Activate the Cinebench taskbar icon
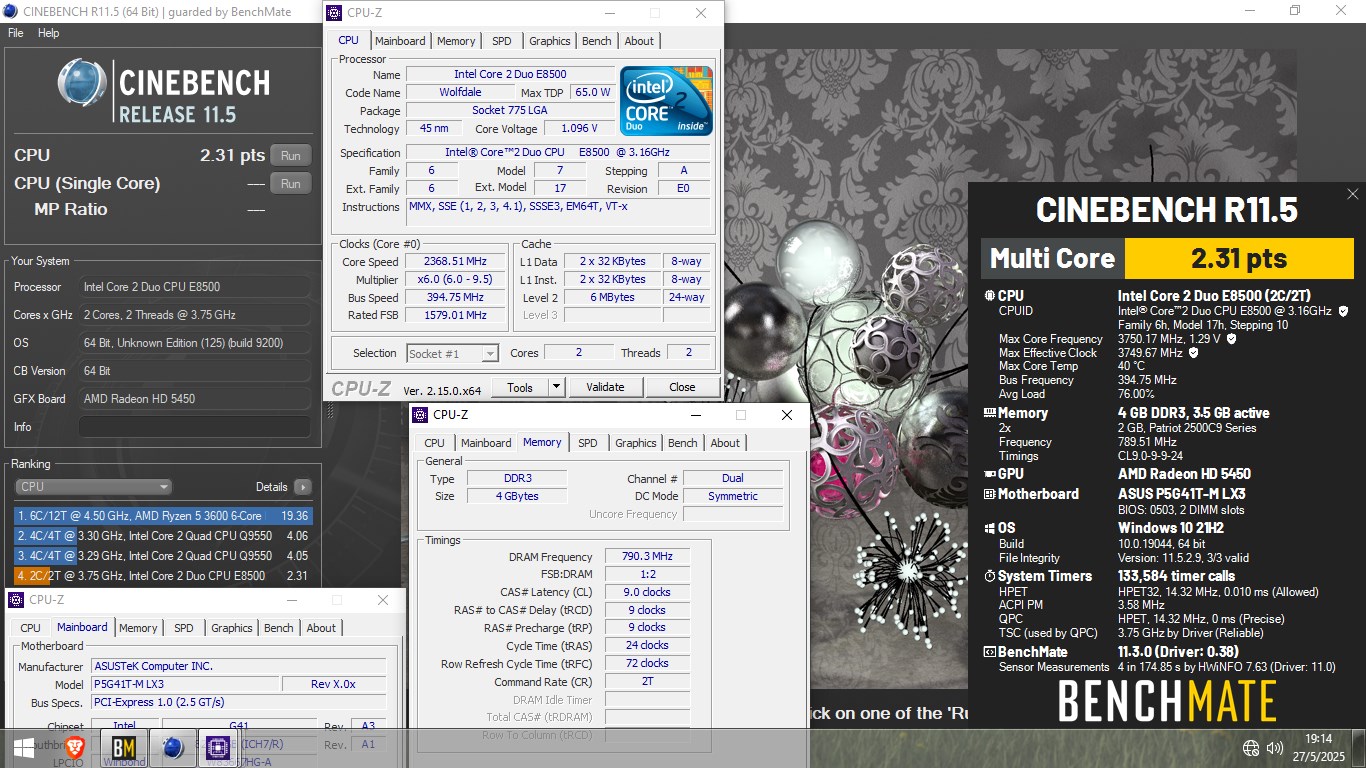 [x=172, y=747]
